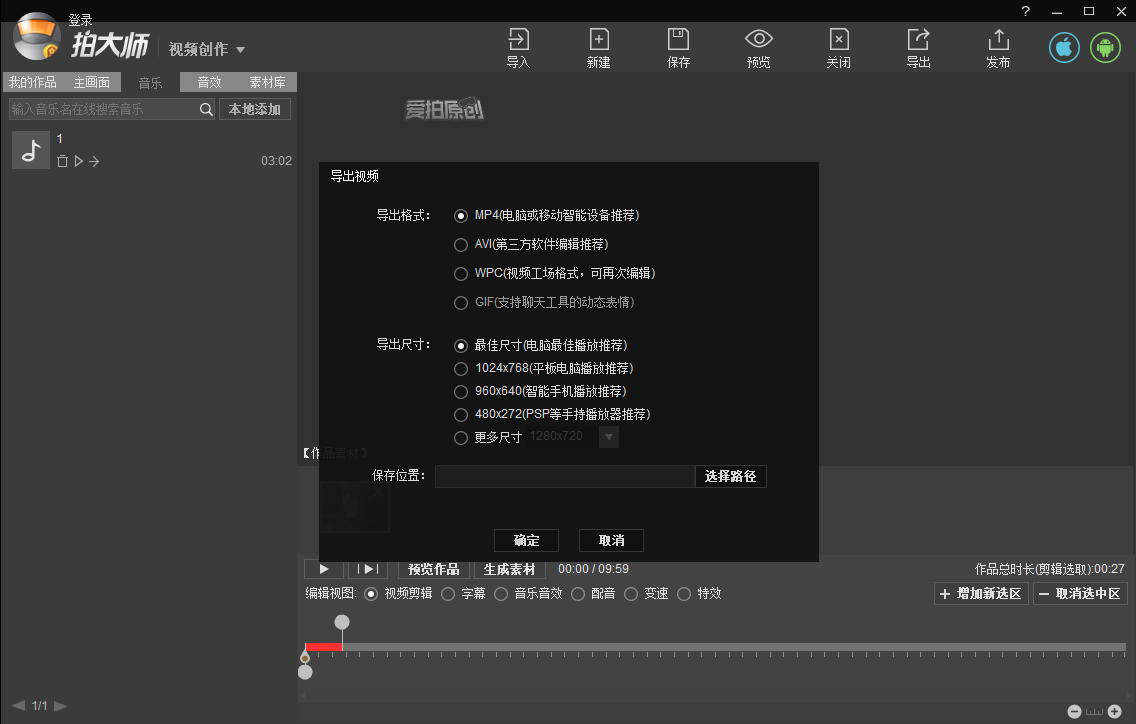Open the 视频创作 mode dropdown
Viewport: 1136px width, 724px height.
click(x=207, y=47)
